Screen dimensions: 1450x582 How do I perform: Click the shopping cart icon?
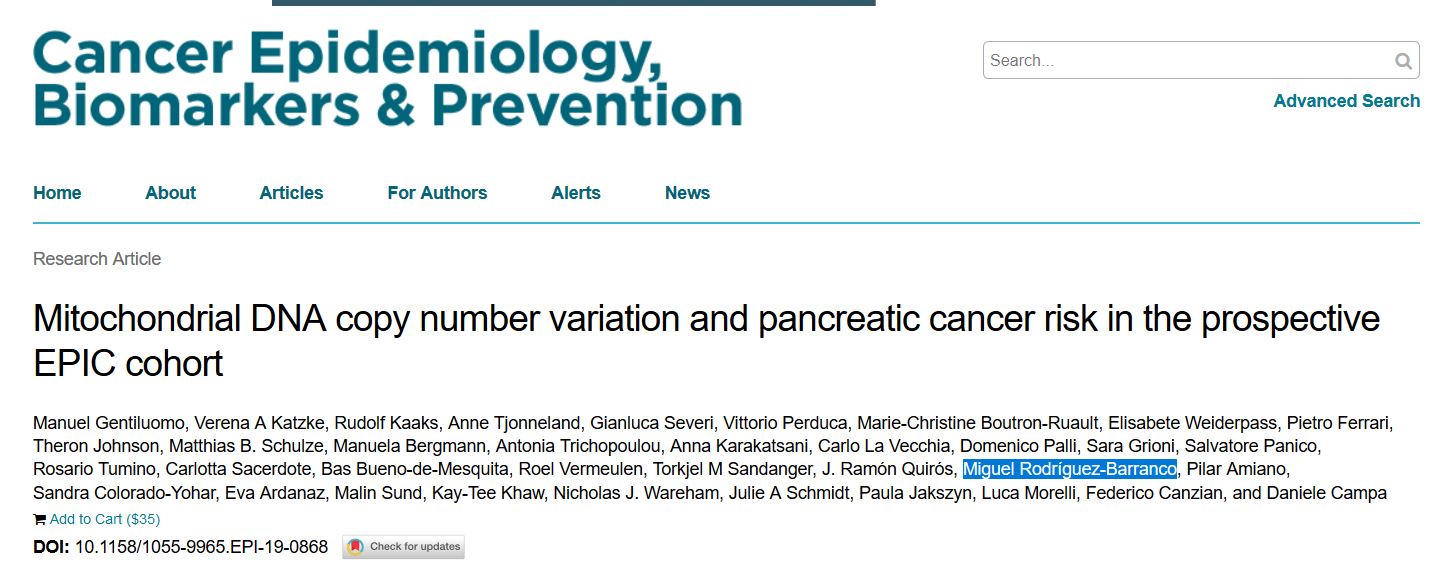point(39,519)
